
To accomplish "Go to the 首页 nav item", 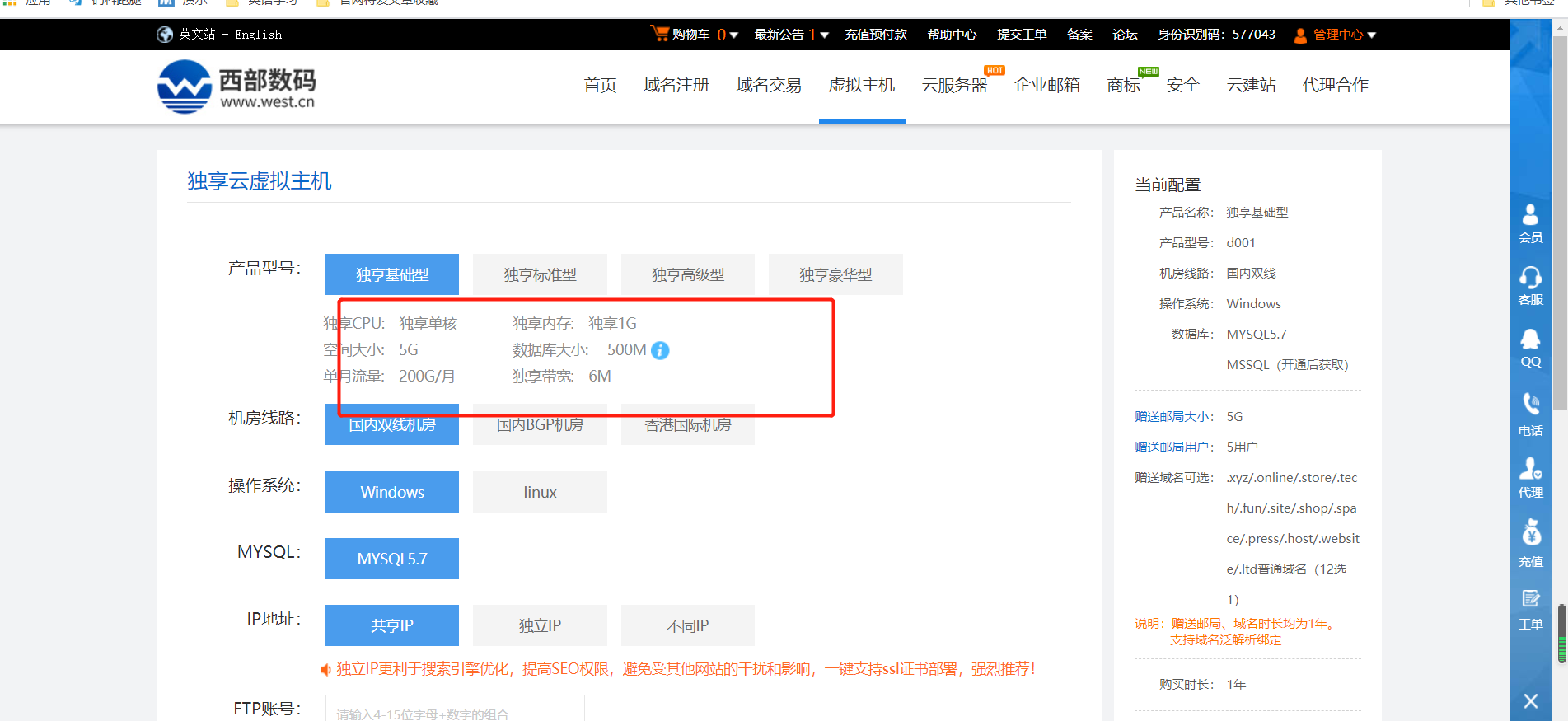I will (600, 85).
